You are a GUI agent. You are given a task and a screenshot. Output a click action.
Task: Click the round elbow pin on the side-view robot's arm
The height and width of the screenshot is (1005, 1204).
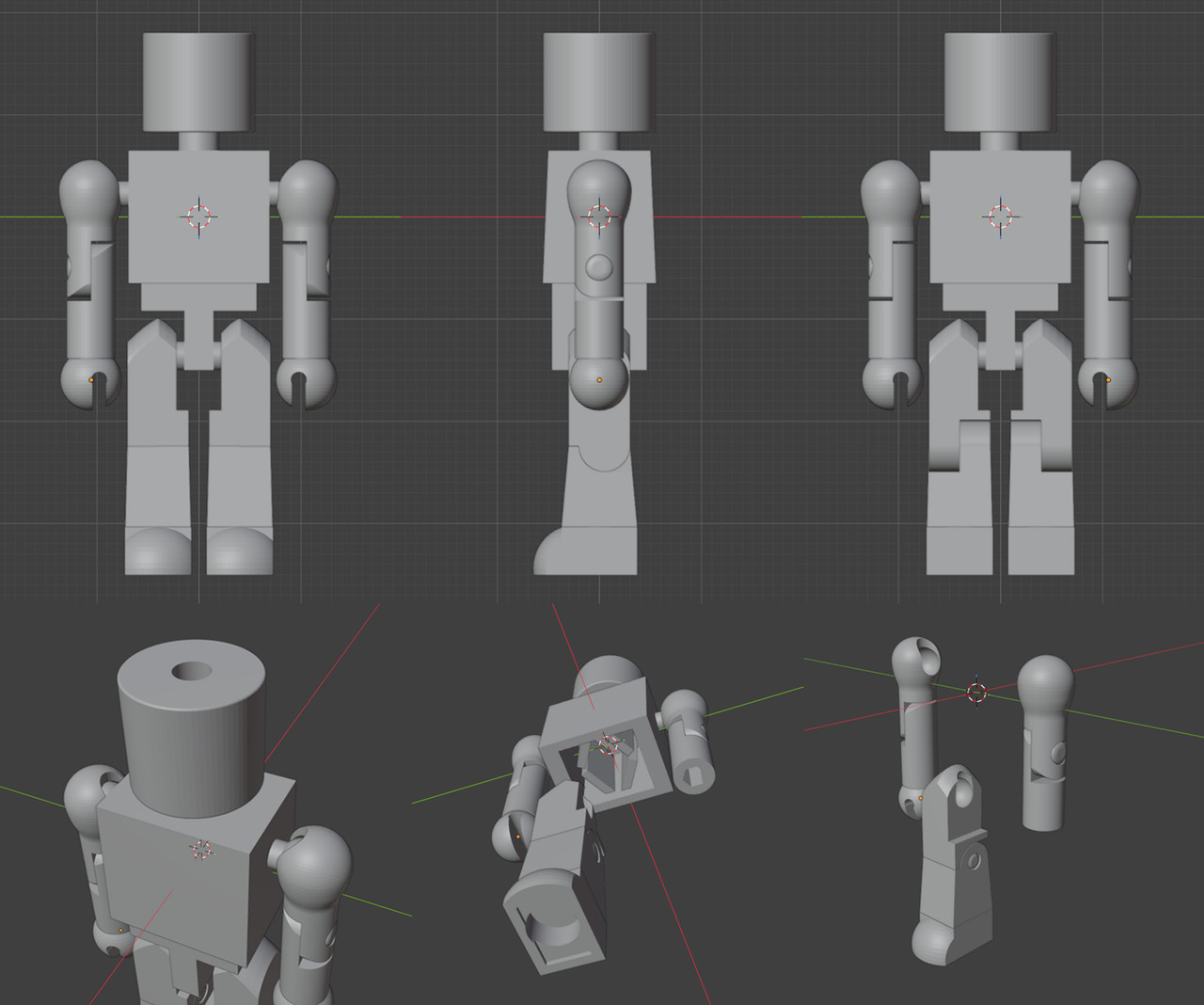(599, 267)
